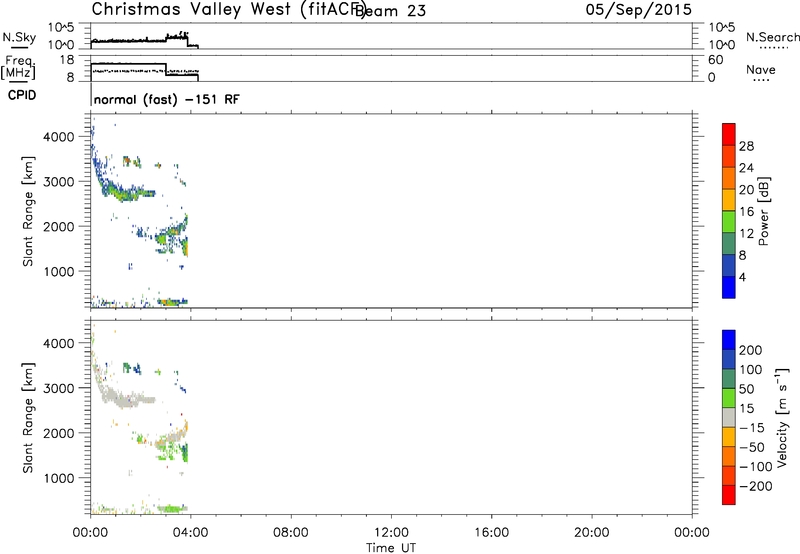Click the 'Time UT' axis title
The width and height of the screenshot is (800, 554).
pos(391,548)
